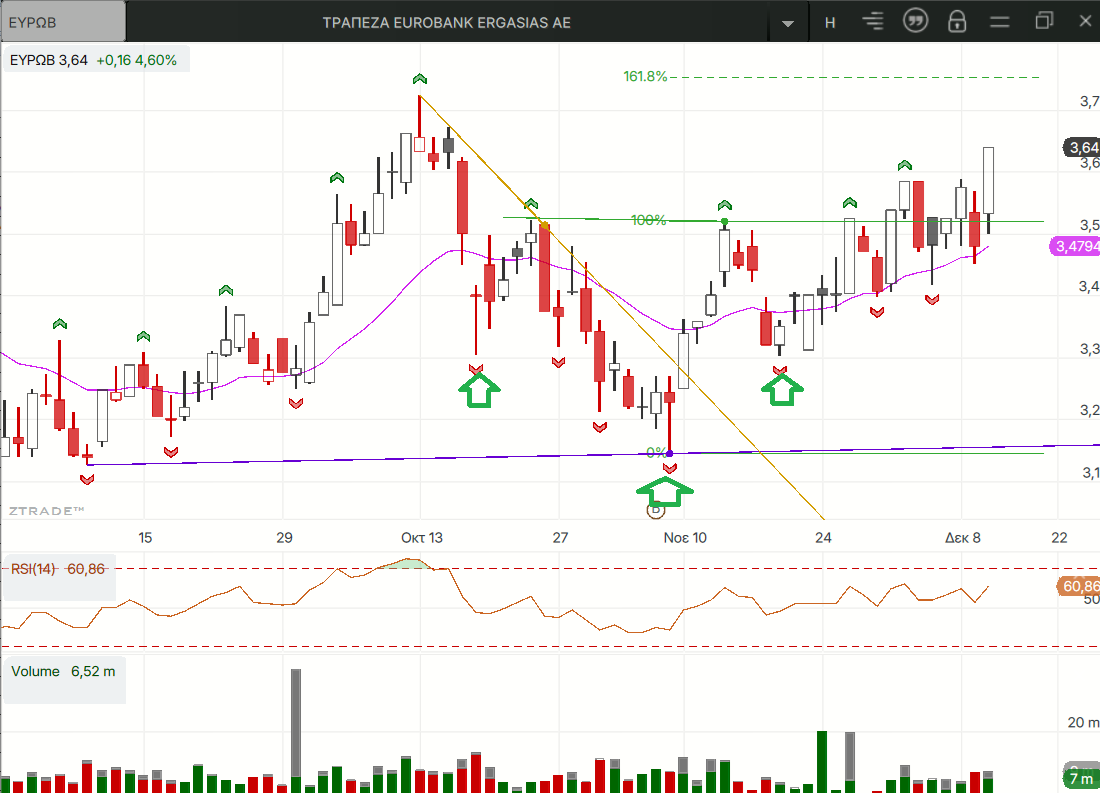Click the restore window icon
Image resolution: width=1100 pixels, height=793 pixels.
tap(1045, 21)
